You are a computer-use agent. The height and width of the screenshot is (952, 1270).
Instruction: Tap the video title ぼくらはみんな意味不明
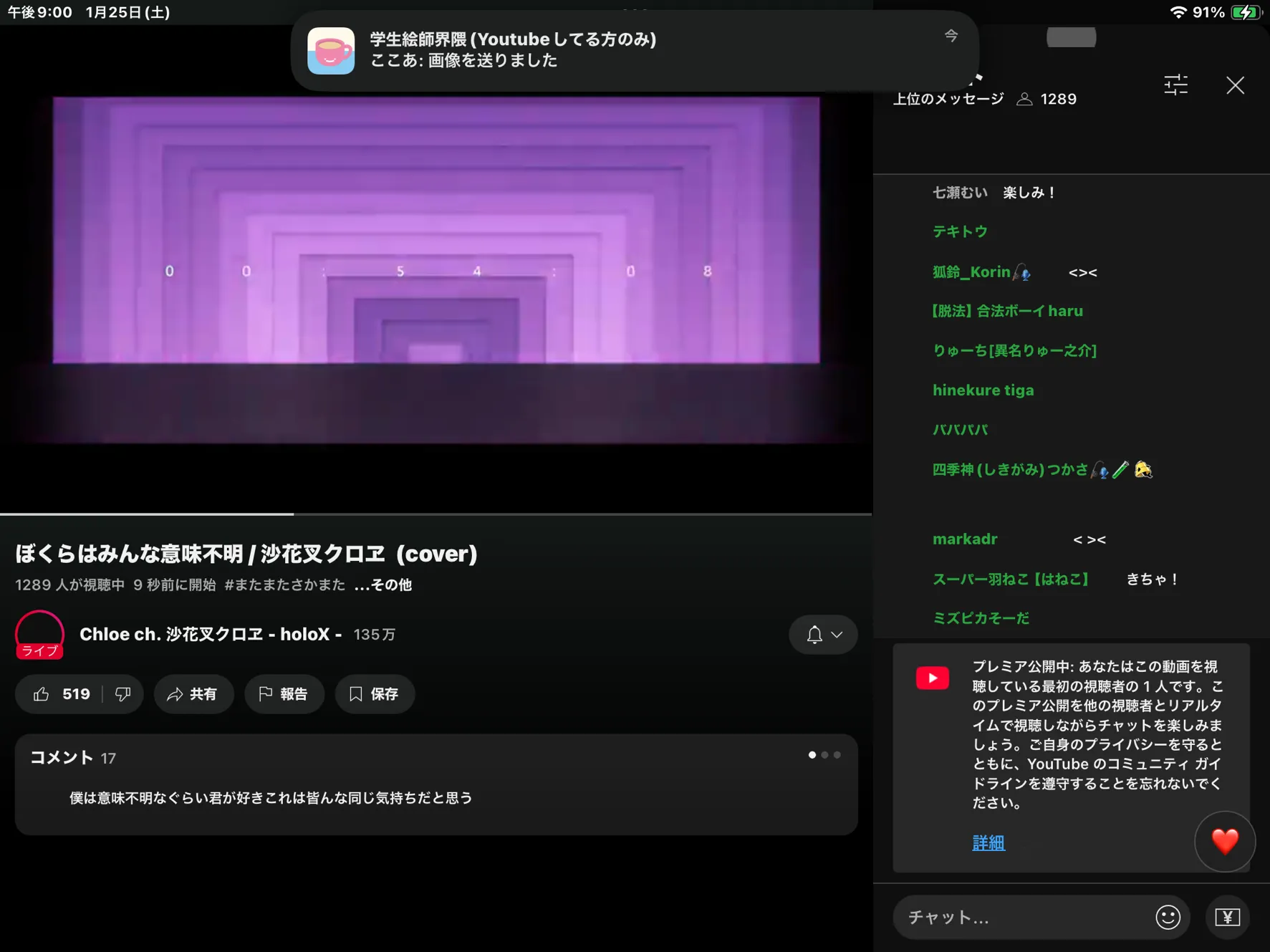coord(246,553)
